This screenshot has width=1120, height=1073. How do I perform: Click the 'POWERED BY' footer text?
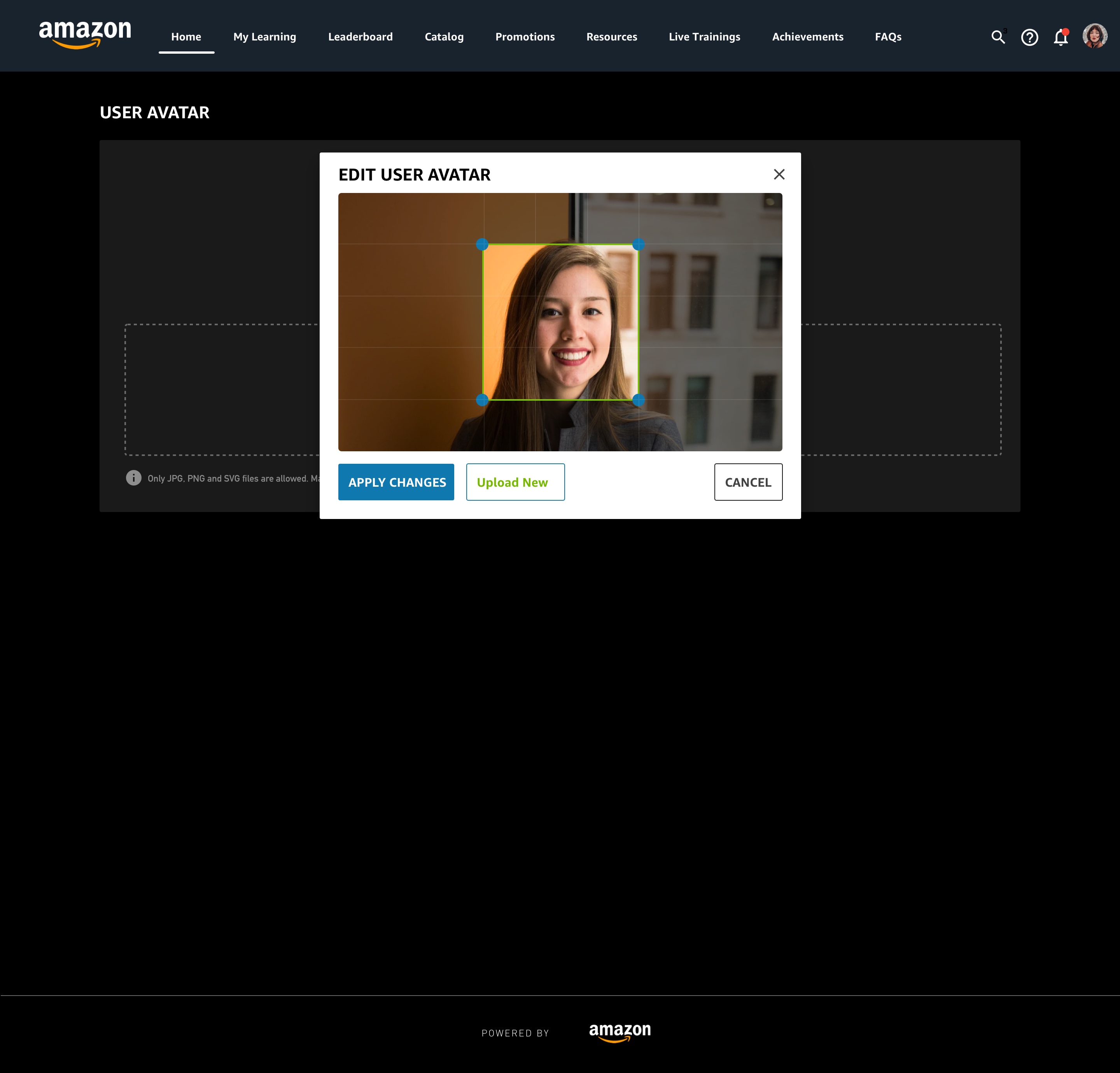coord(515,1033)
